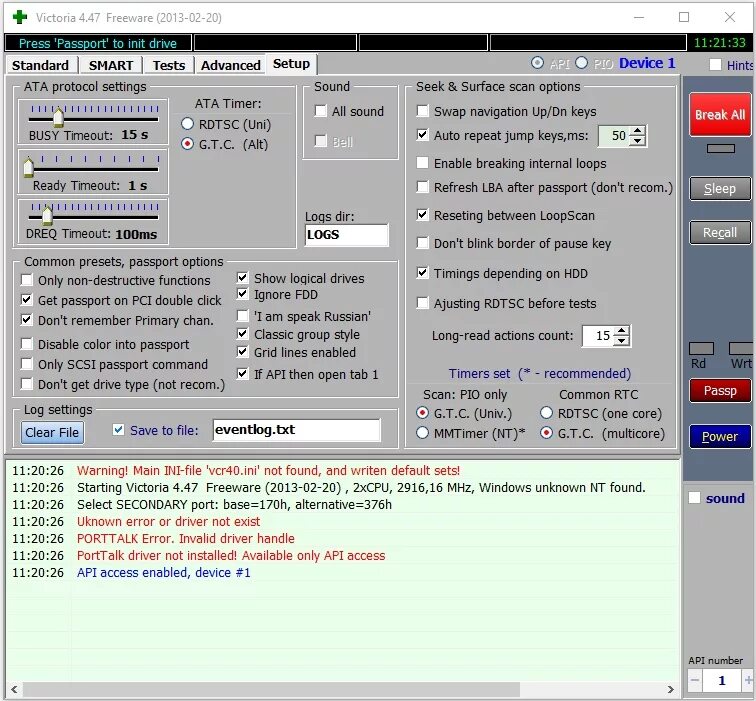Click the blue Power button
Viewport: 756px width, 701px height.
tap(720, 436)
